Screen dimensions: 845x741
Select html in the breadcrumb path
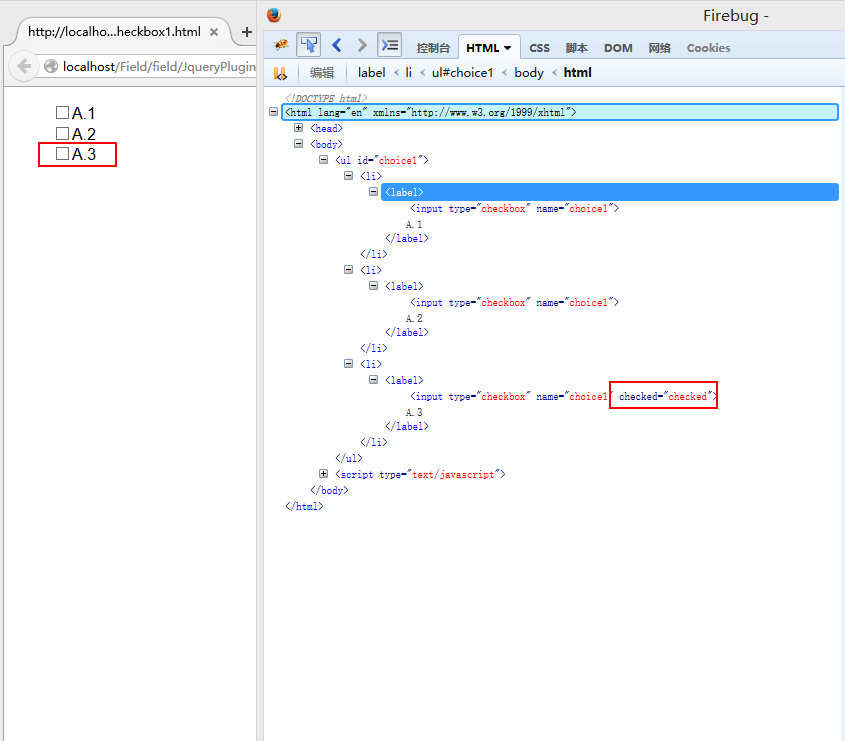pos(578,73)
